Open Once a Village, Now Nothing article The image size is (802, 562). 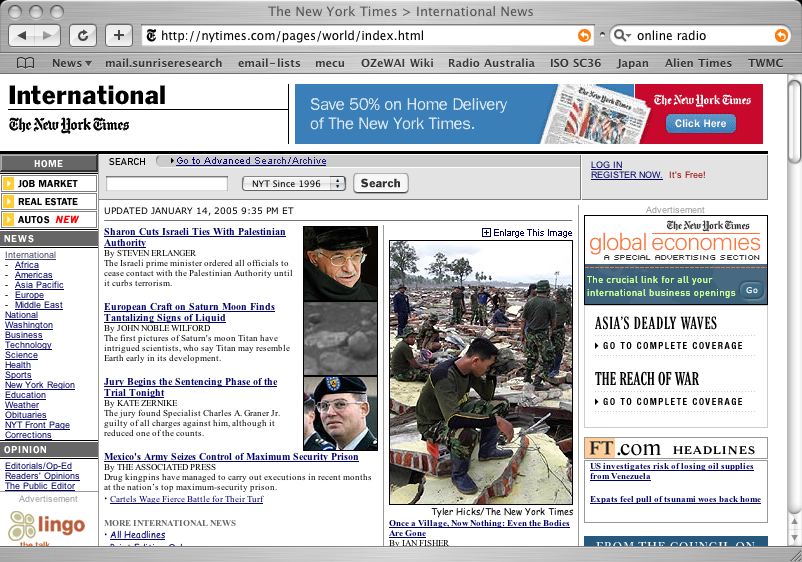point(479,528)
